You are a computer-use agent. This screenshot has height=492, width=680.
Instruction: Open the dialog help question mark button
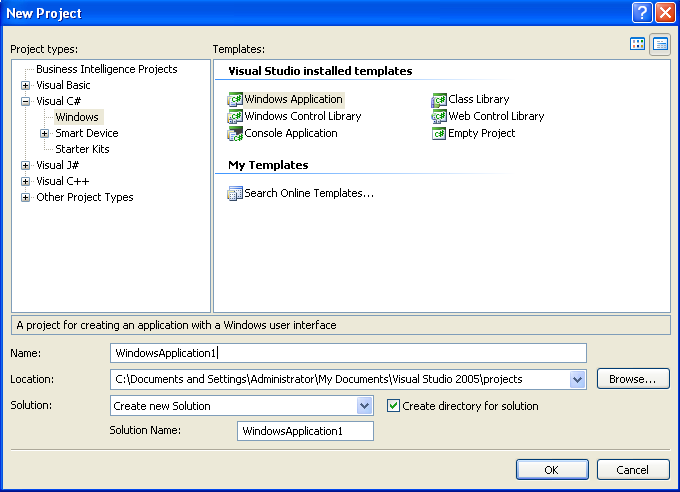(x=642, y=13)
